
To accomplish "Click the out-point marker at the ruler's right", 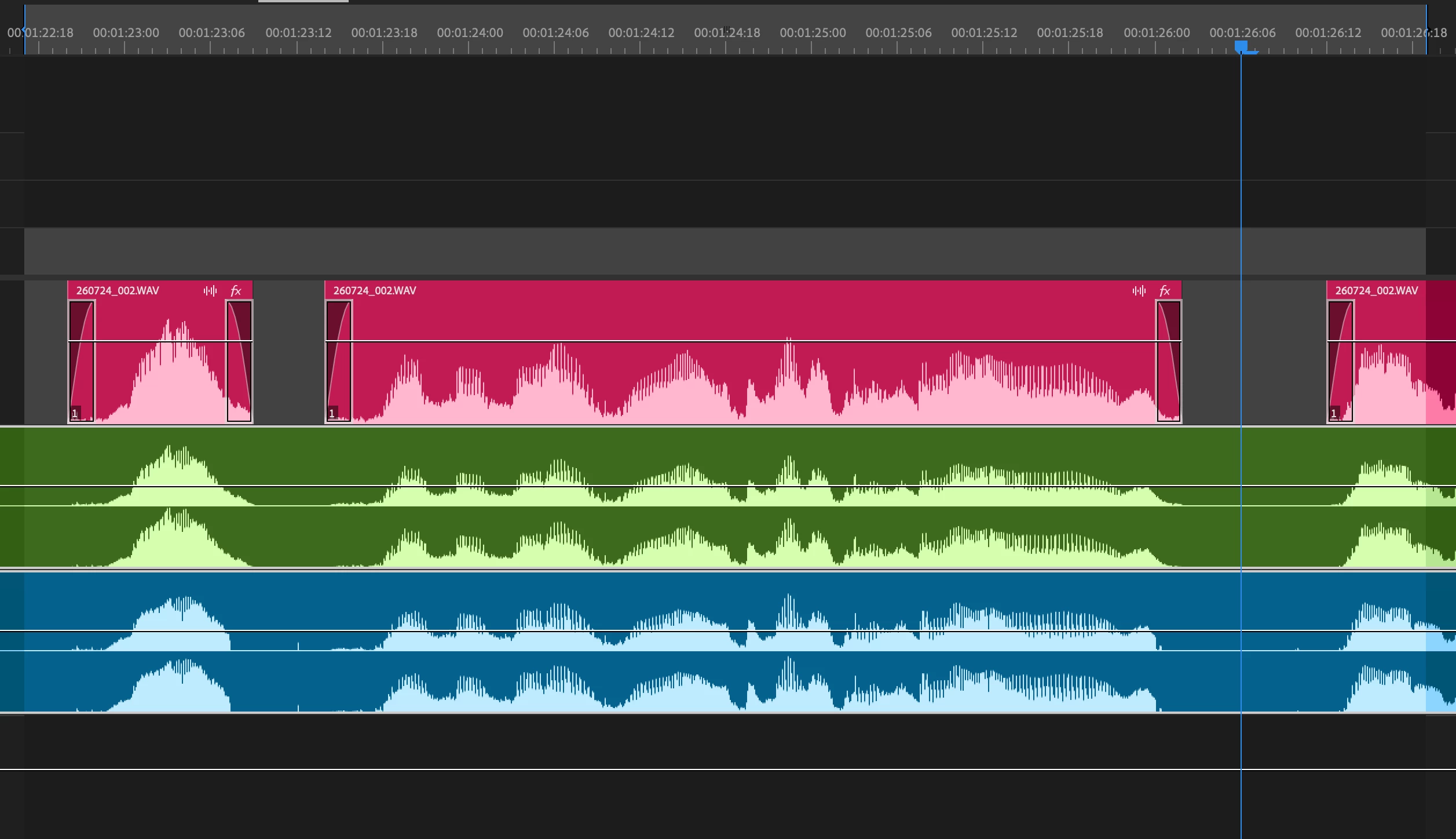I will [1427, 30].
